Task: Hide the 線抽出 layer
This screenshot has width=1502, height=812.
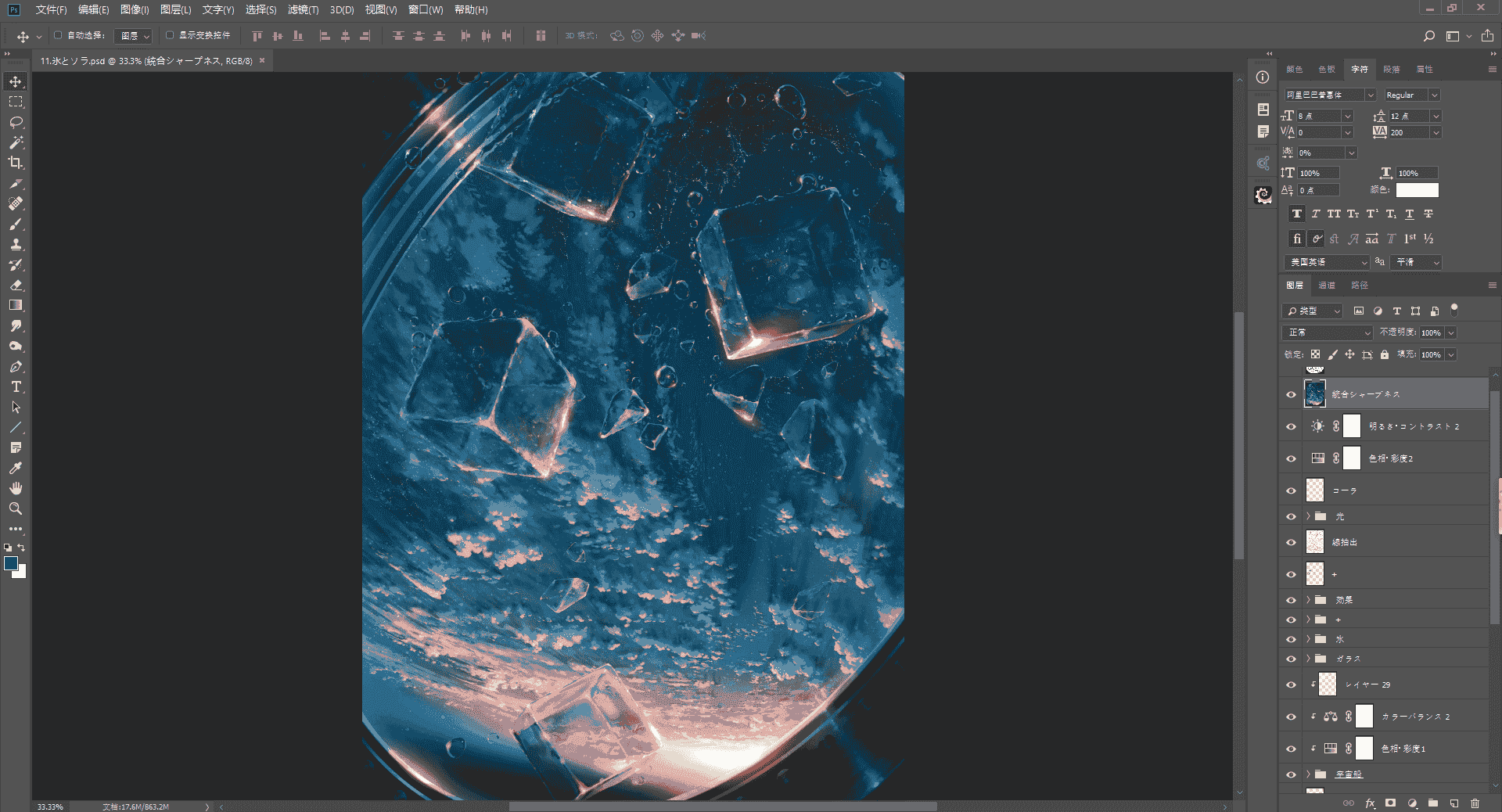Action: pyautogui.click(x=1291, y=542)
